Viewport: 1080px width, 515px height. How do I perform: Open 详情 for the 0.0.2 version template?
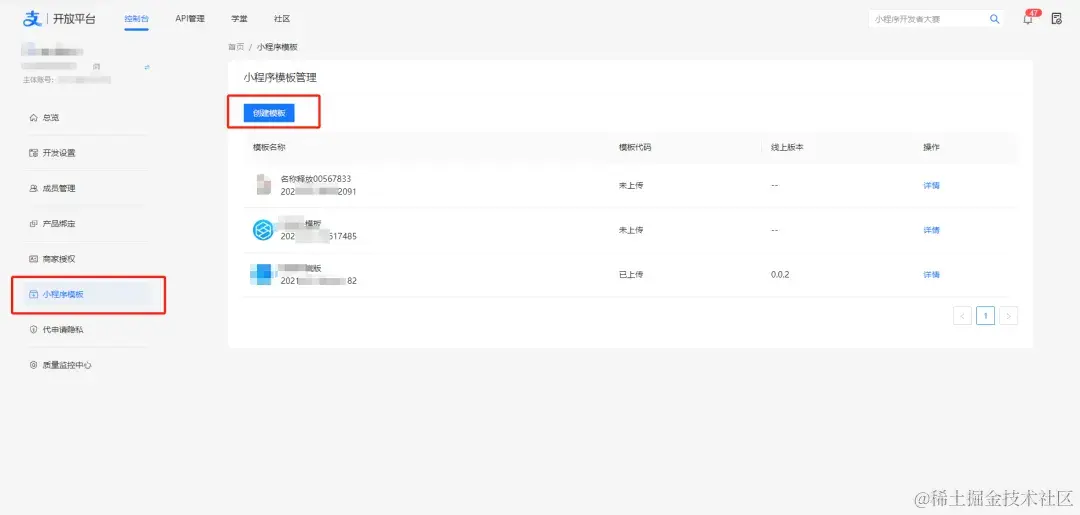931,275
